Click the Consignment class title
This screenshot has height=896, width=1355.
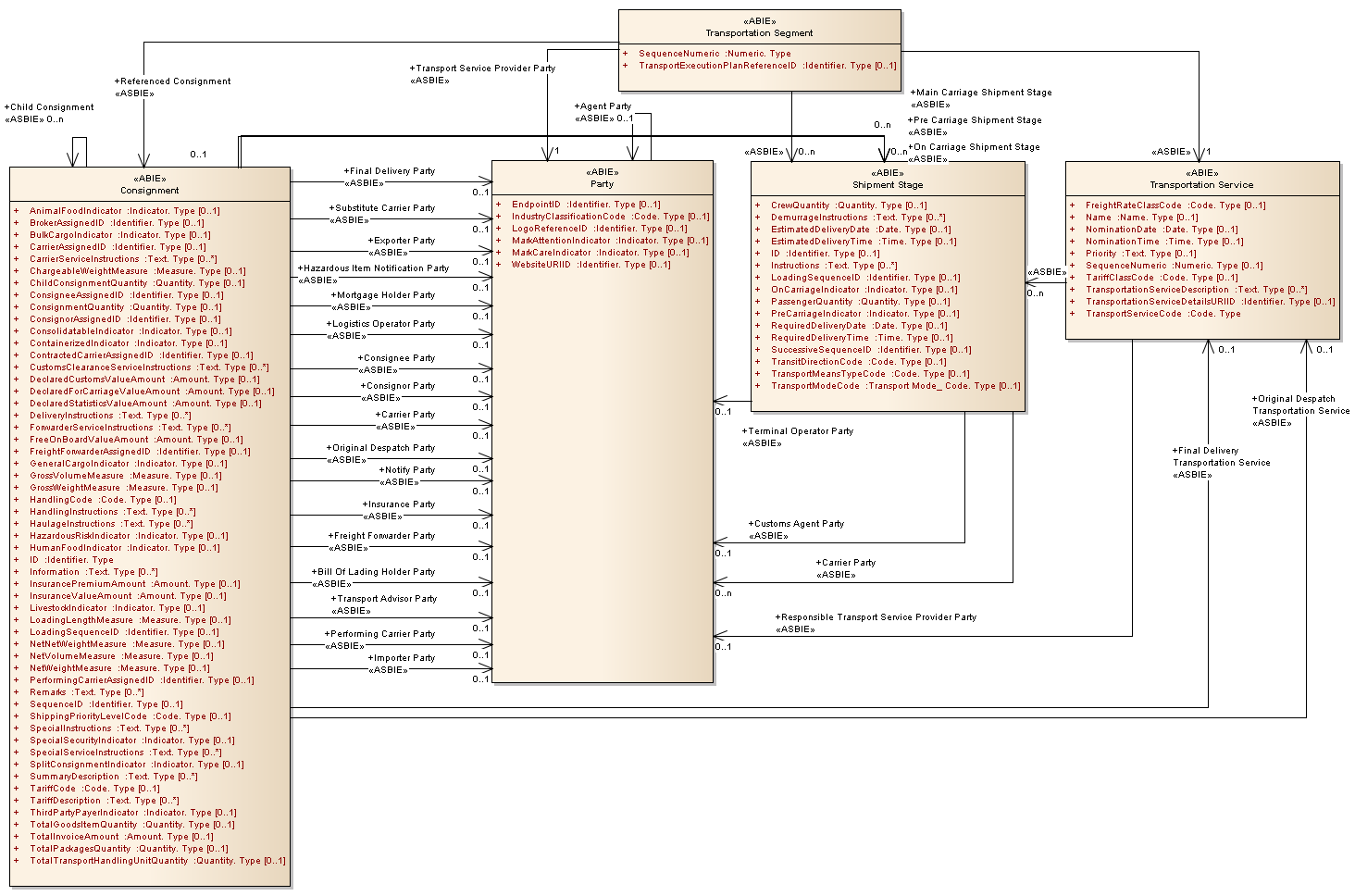(150, 191)
